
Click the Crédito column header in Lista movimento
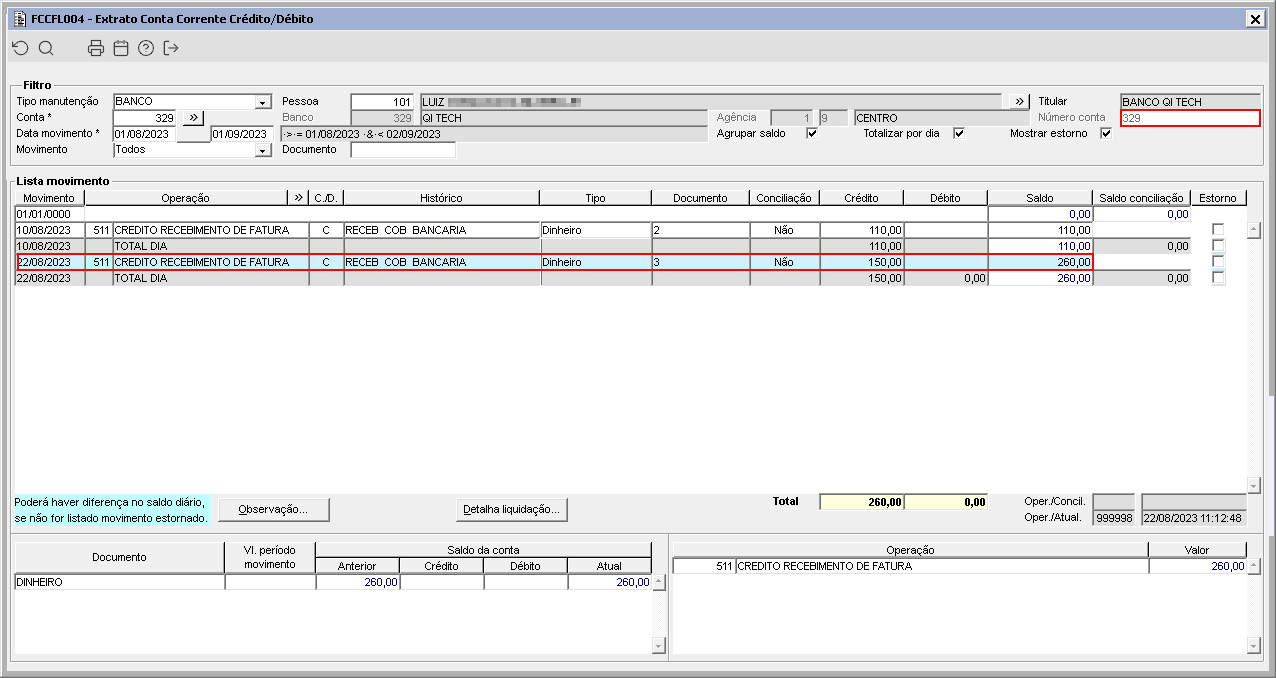point(862,198)
